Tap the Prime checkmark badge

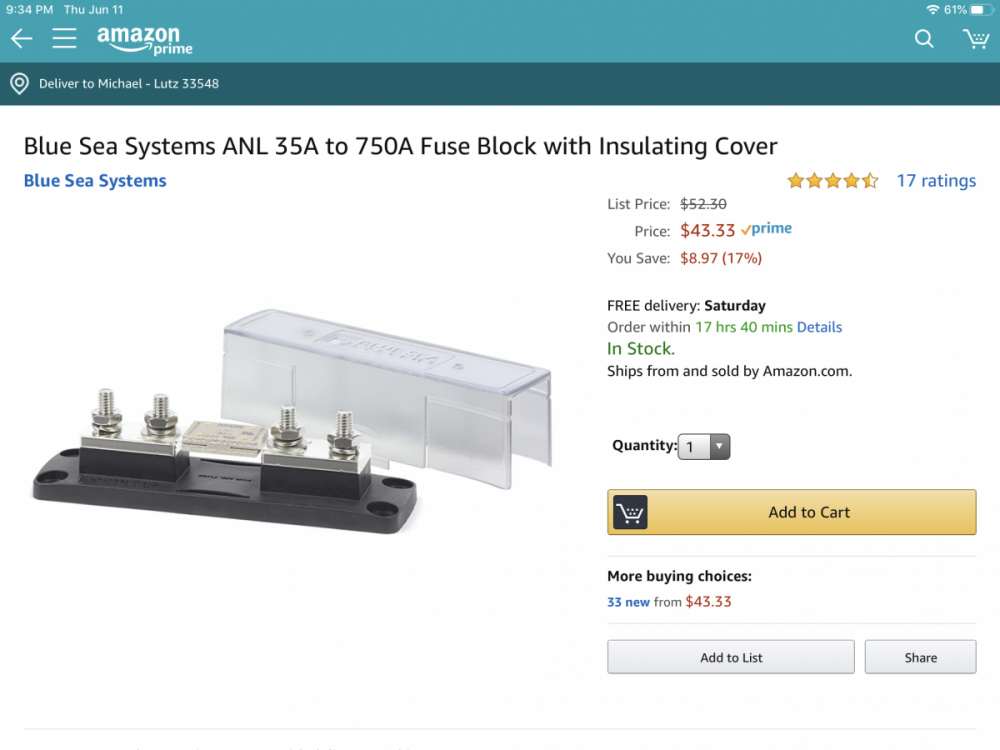click(766, 229)
